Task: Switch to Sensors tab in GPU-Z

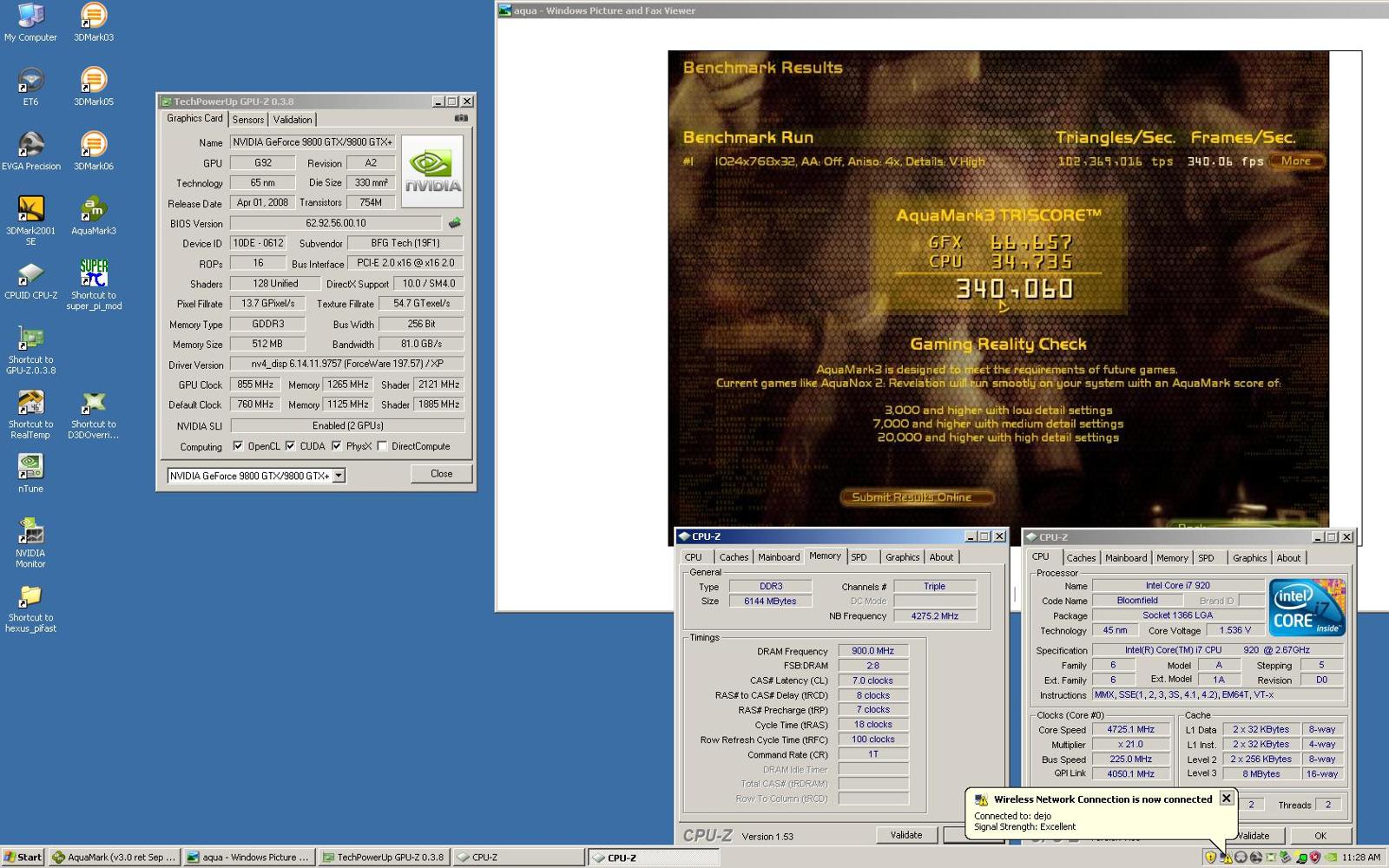Action: click(247, 120)
